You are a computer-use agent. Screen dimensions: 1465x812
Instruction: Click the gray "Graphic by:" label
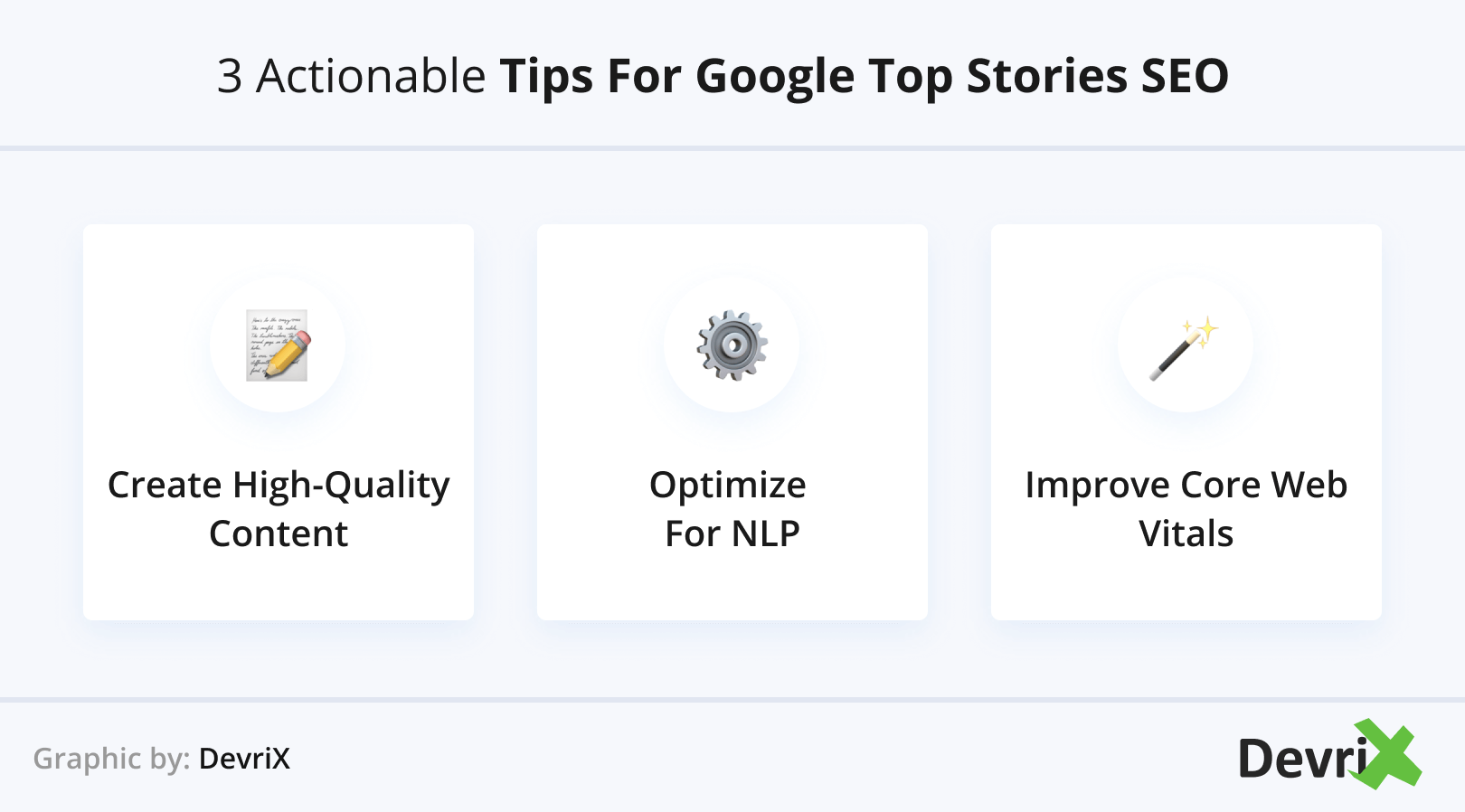pos(111,759)
